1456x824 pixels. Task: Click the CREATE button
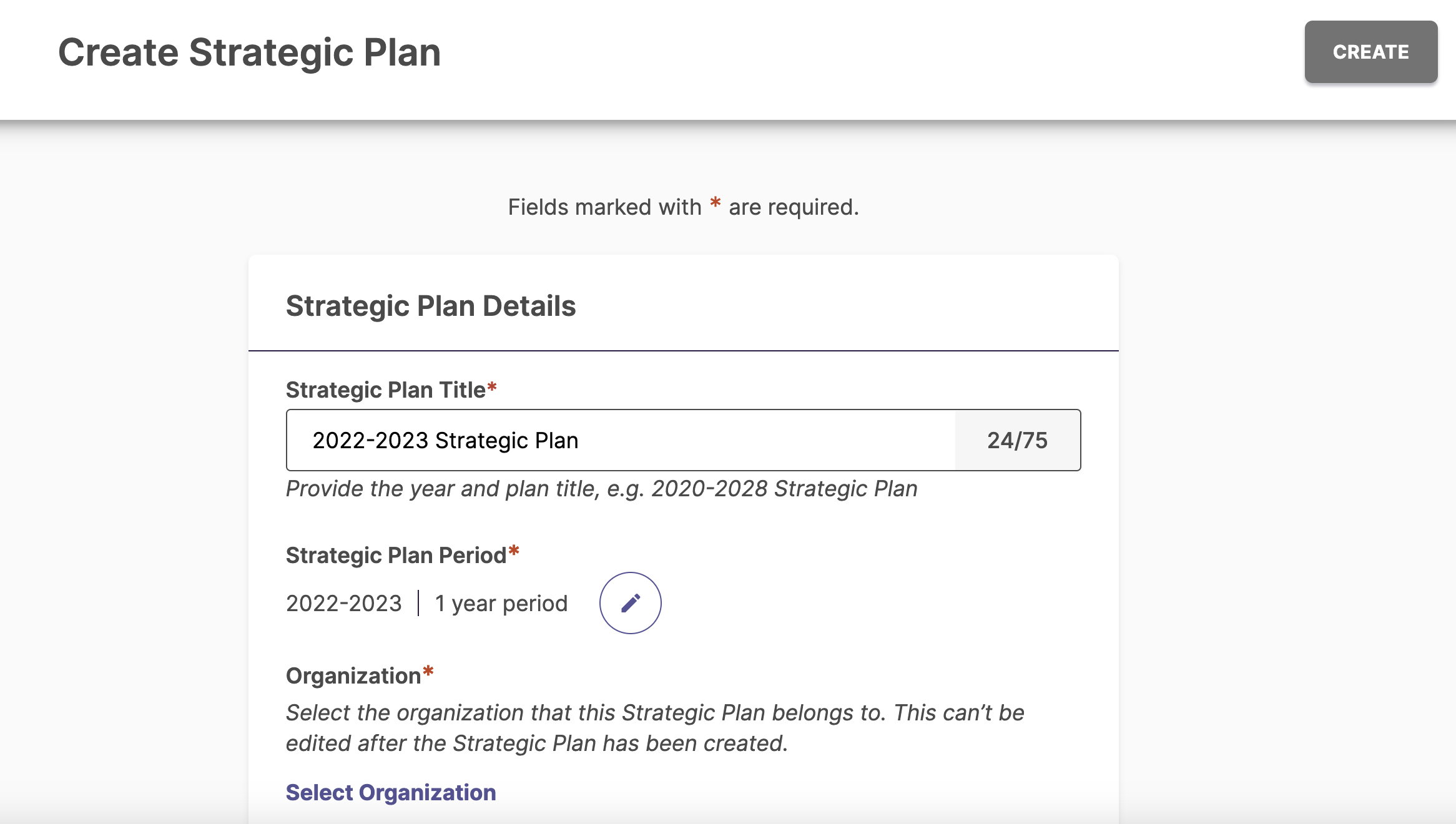tap(1371, 52)
